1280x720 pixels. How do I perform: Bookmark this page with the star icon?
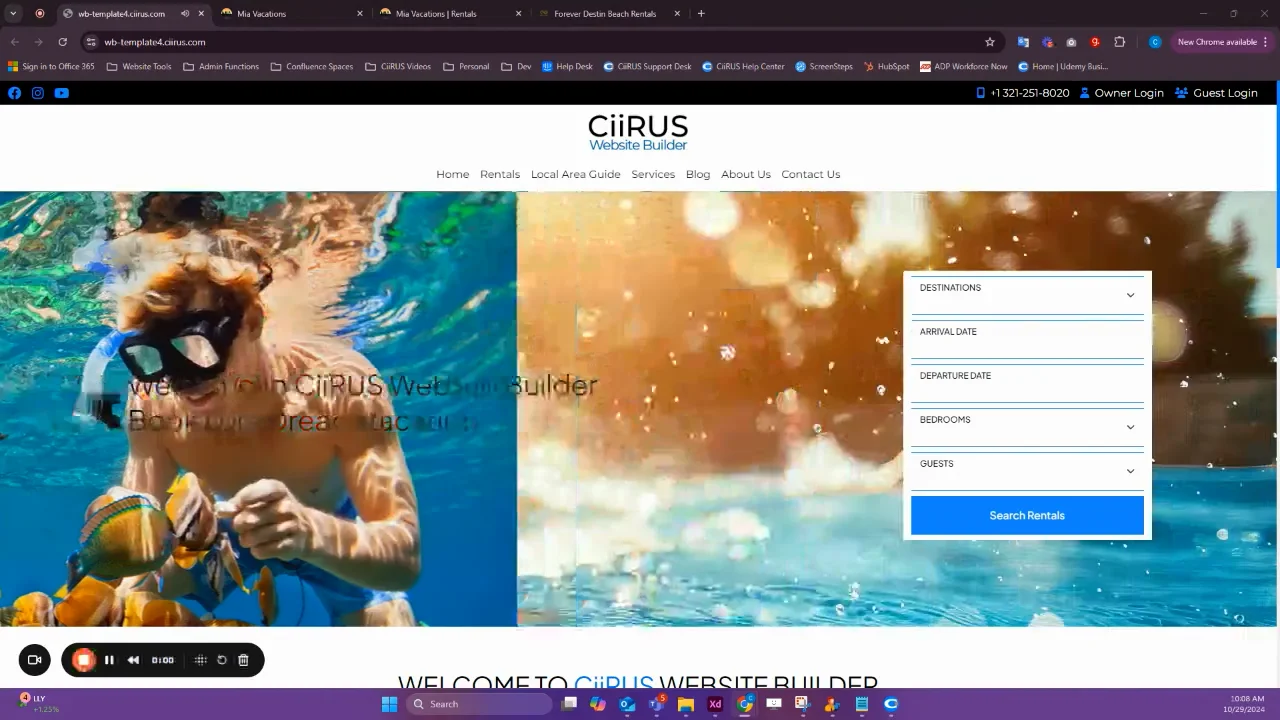coord(990,42)
